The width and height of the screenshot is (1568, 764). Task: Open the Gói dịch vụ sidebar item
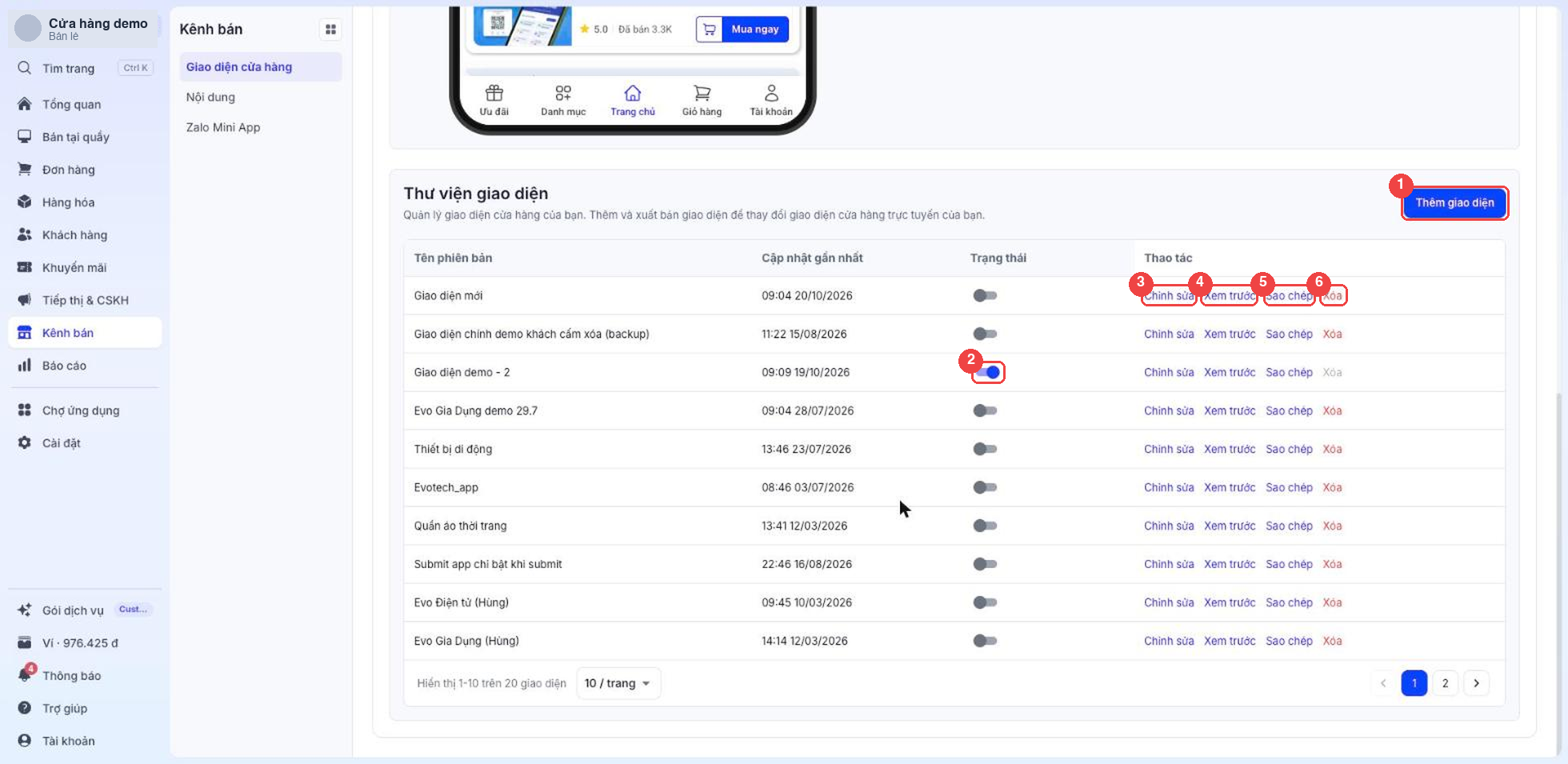click(x=85, y=610)
